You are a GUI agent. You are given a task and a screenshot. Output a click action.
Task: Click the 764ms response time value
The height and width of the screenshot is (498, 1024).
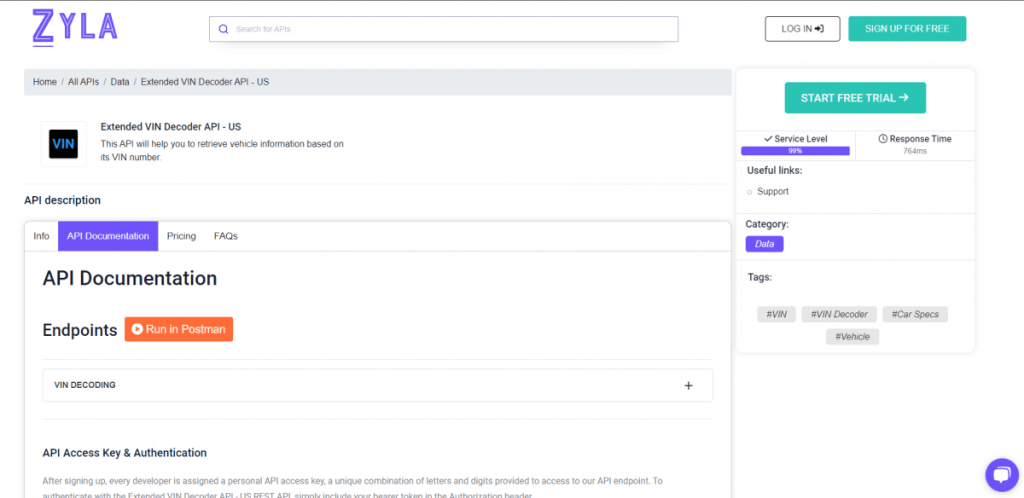pos(915,151)
